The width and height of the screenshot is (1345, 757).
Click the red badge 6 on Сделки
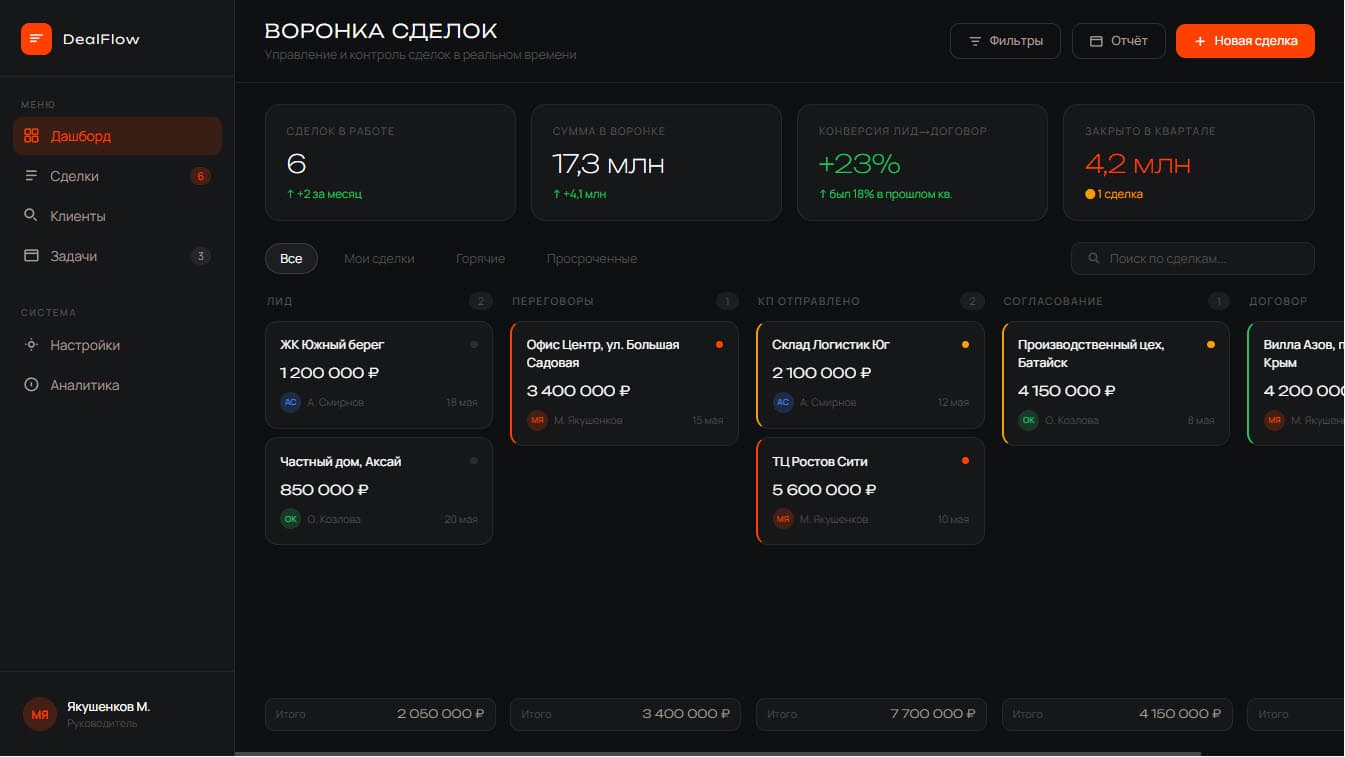[x=200, y=177]
